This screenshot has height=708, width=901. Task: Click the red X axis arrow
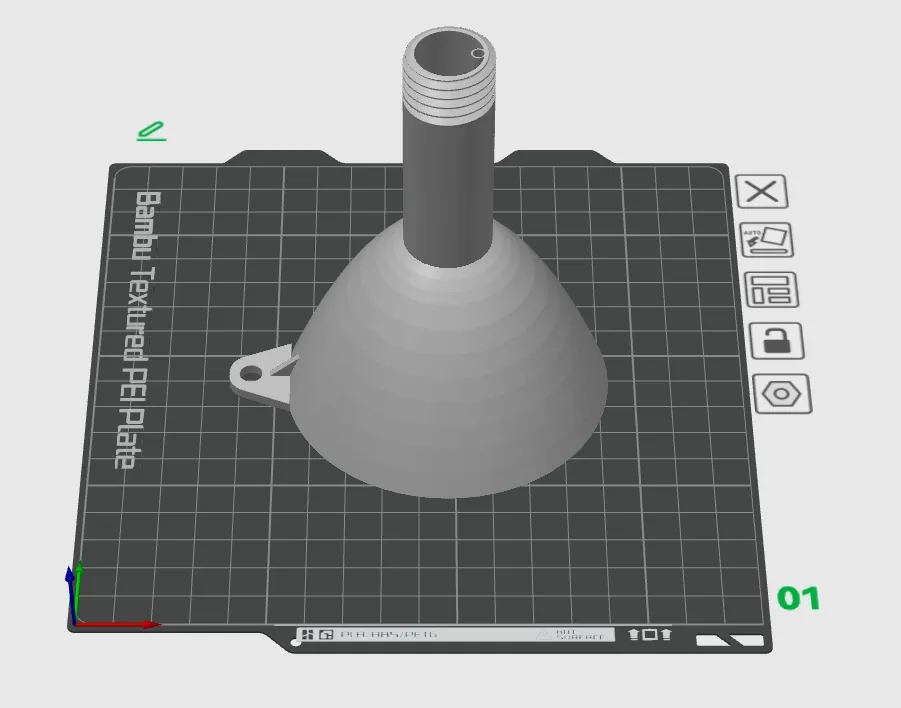click(x=118, y=624)
